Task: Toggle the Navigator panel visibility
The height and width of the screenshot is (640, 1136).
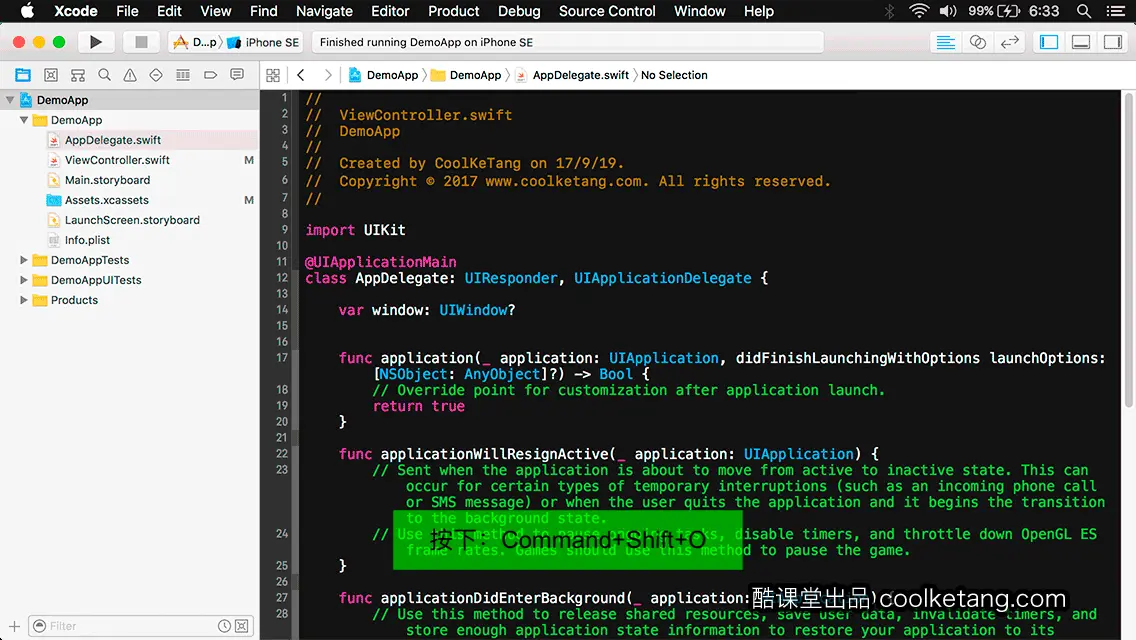Action: [x=1049, y=42]
